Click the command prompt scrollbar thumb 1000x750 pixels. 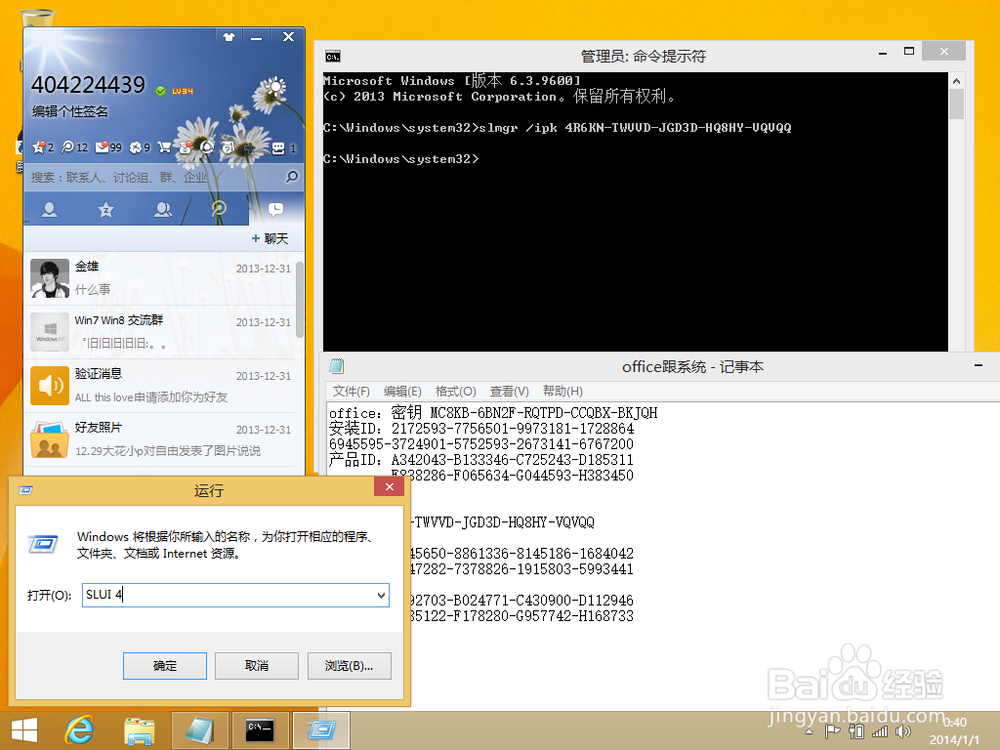point(956,104)
